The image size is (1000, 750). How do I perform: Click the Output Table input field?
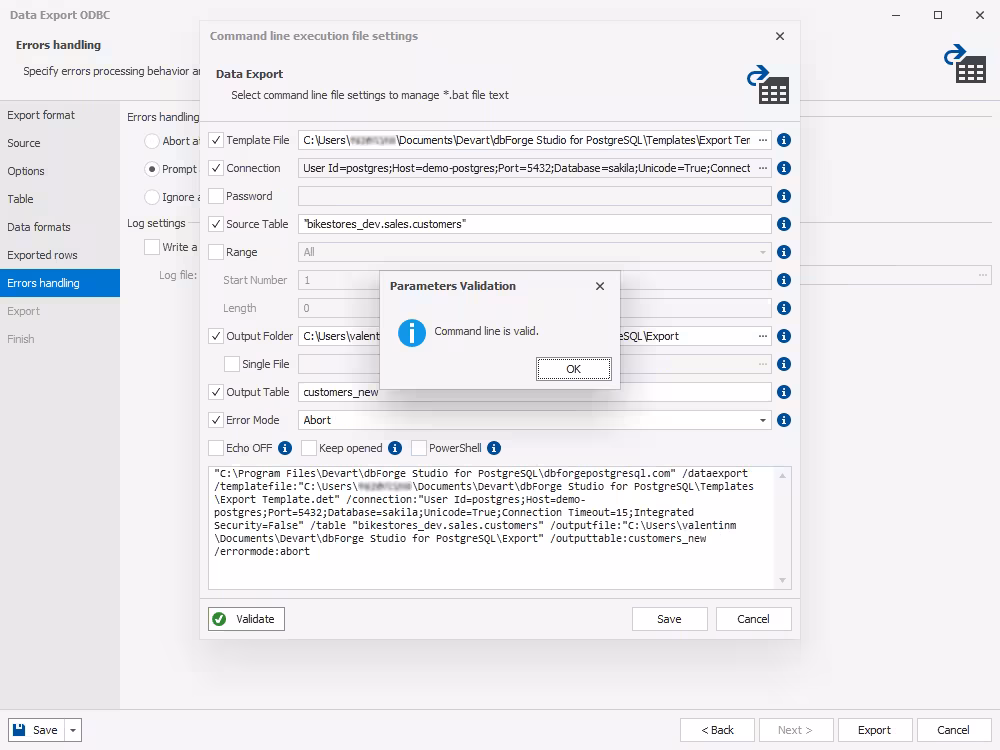[x=534, y=392]
